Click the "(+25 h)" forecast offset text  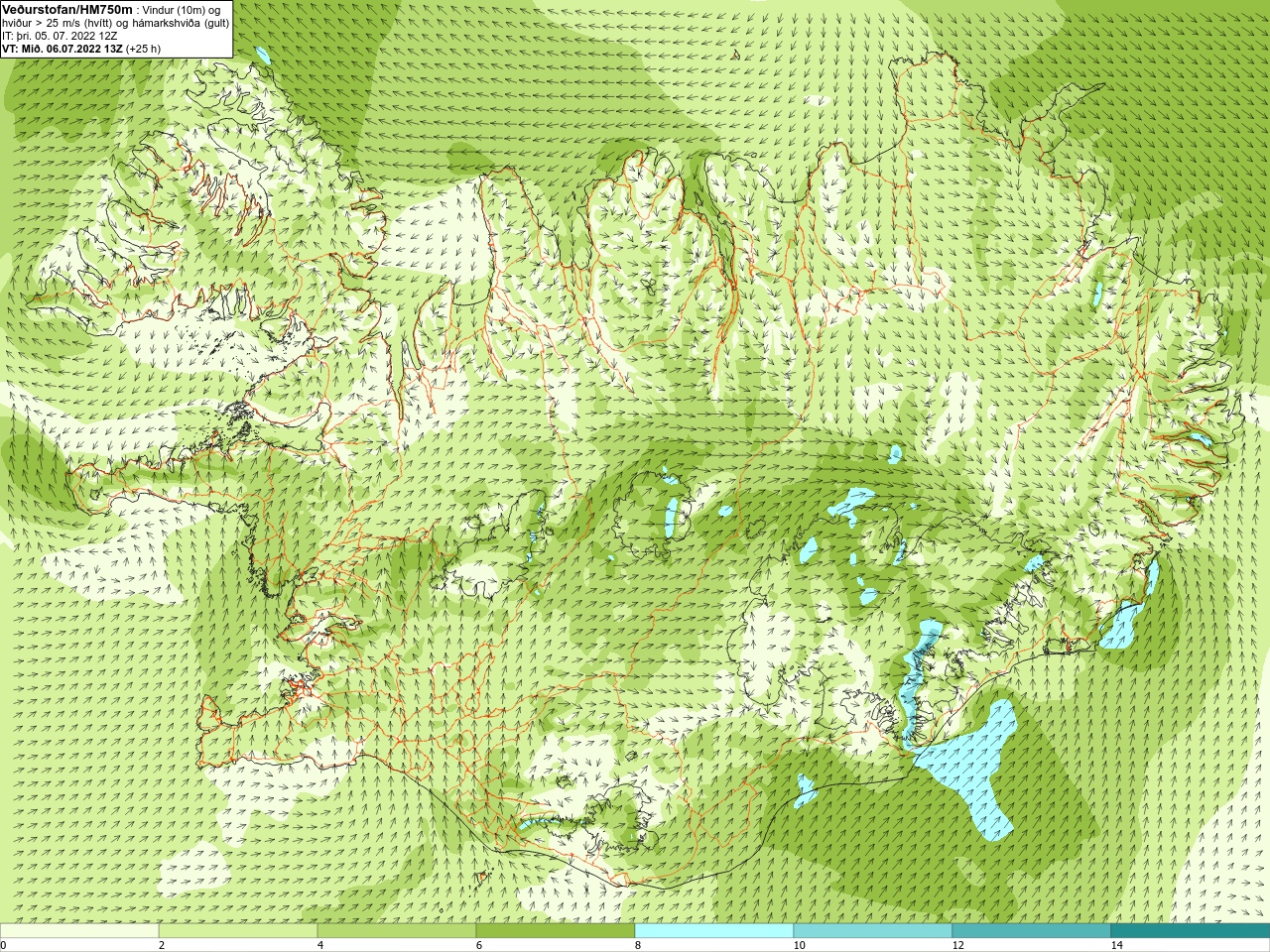[144, 49]
